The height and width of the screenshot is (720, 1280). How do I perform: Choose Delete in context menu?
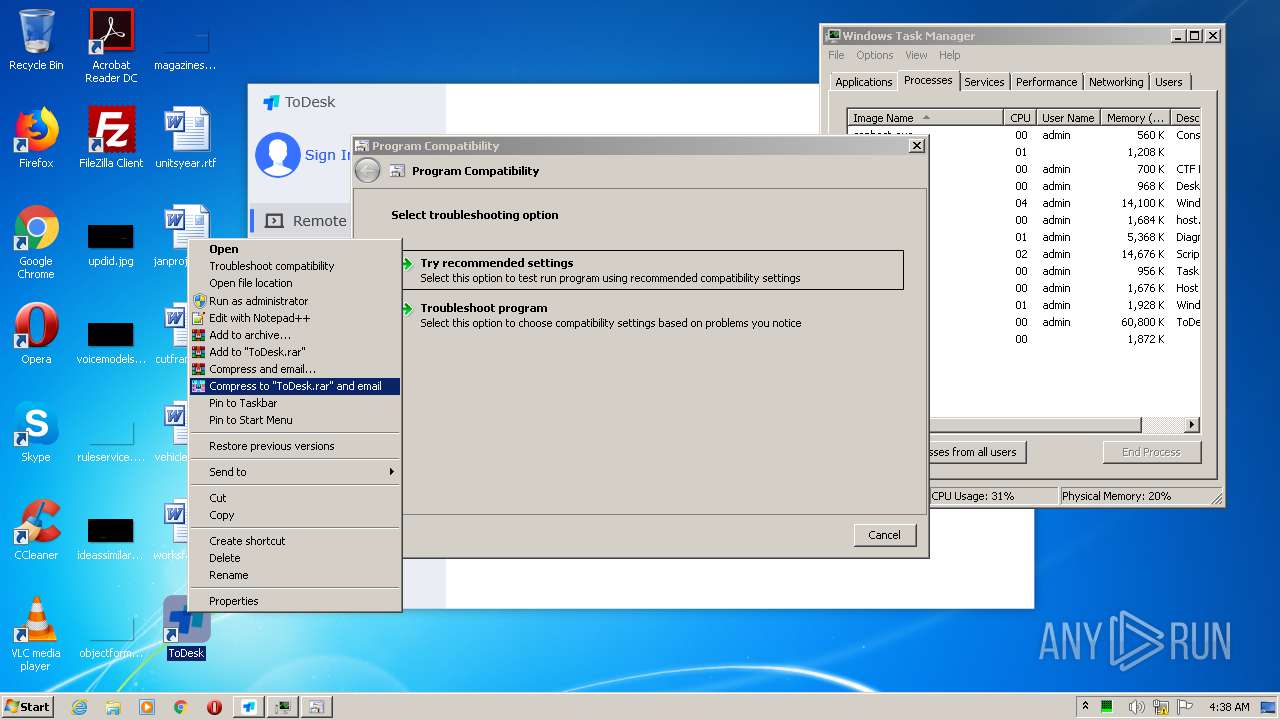[295, 558]
